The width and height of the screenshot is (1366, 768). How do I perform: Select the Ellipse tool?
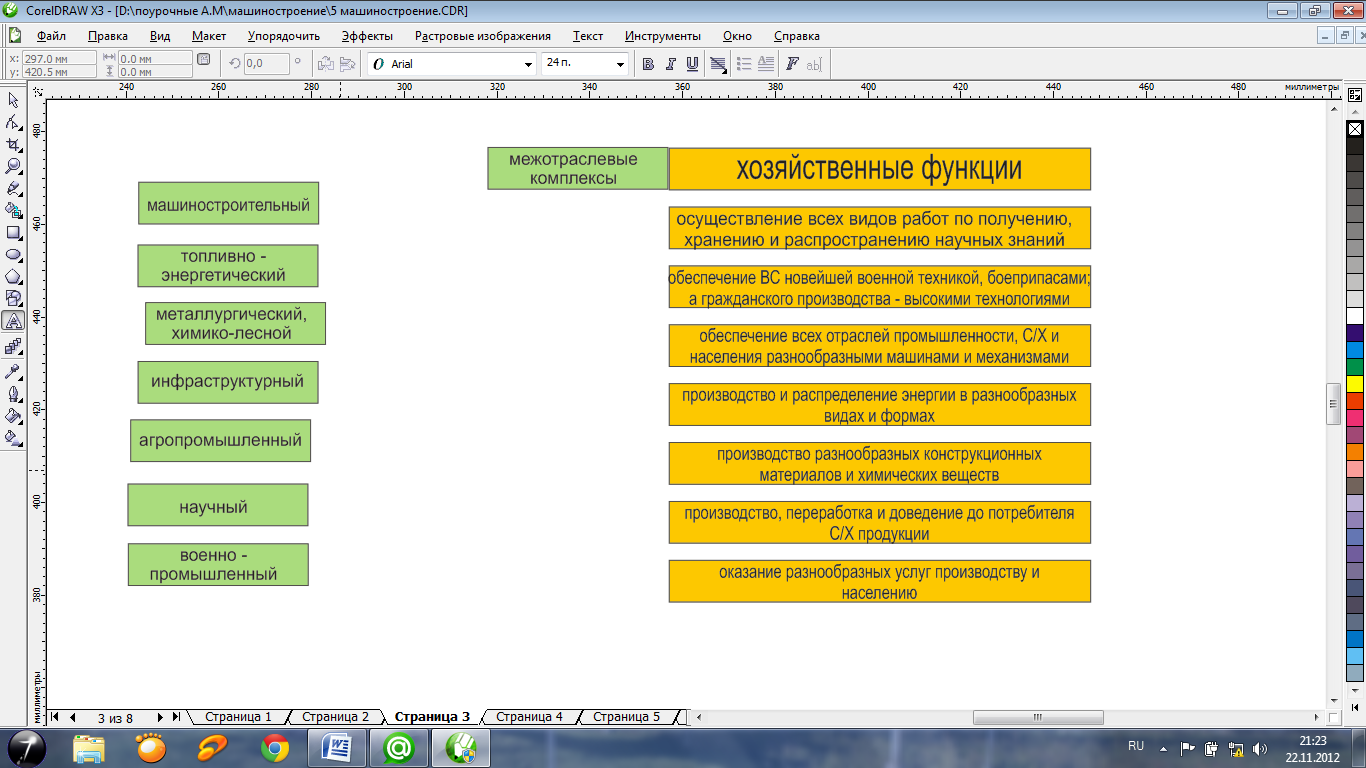[x=14, y=254]
